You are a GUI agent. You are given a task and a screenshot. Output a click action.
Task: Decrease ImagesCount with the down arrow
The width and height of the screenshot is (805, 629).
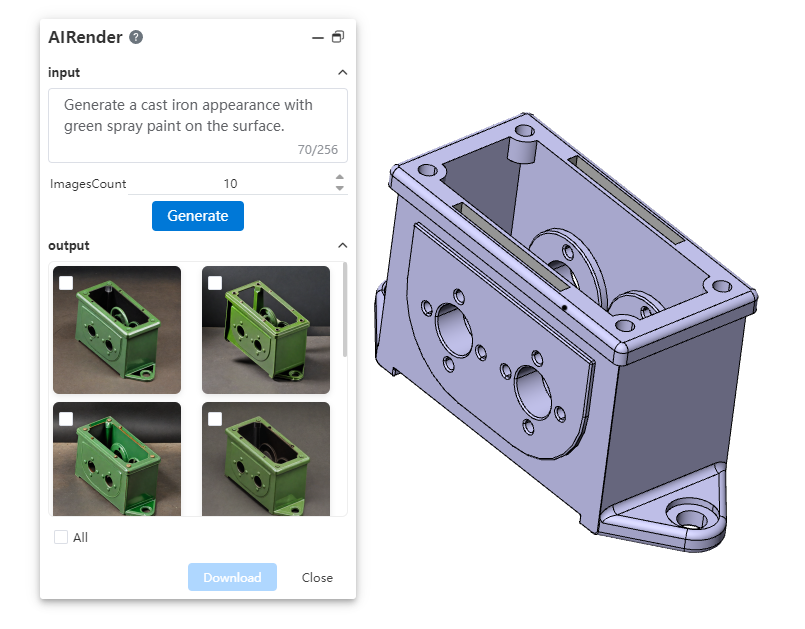[x=340, y=188]
